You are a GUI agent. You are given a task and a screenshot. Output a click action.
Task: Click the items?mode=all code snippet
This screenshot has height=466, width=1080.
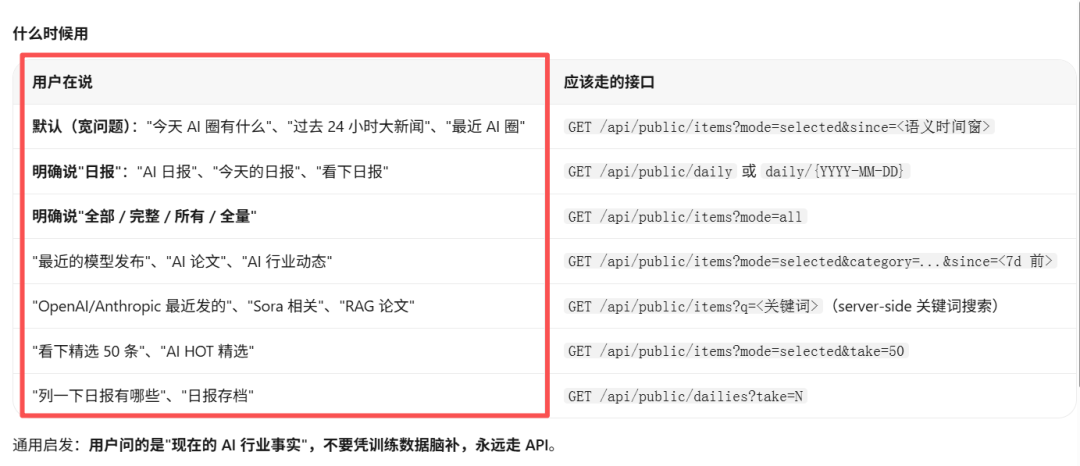[685, 217]
